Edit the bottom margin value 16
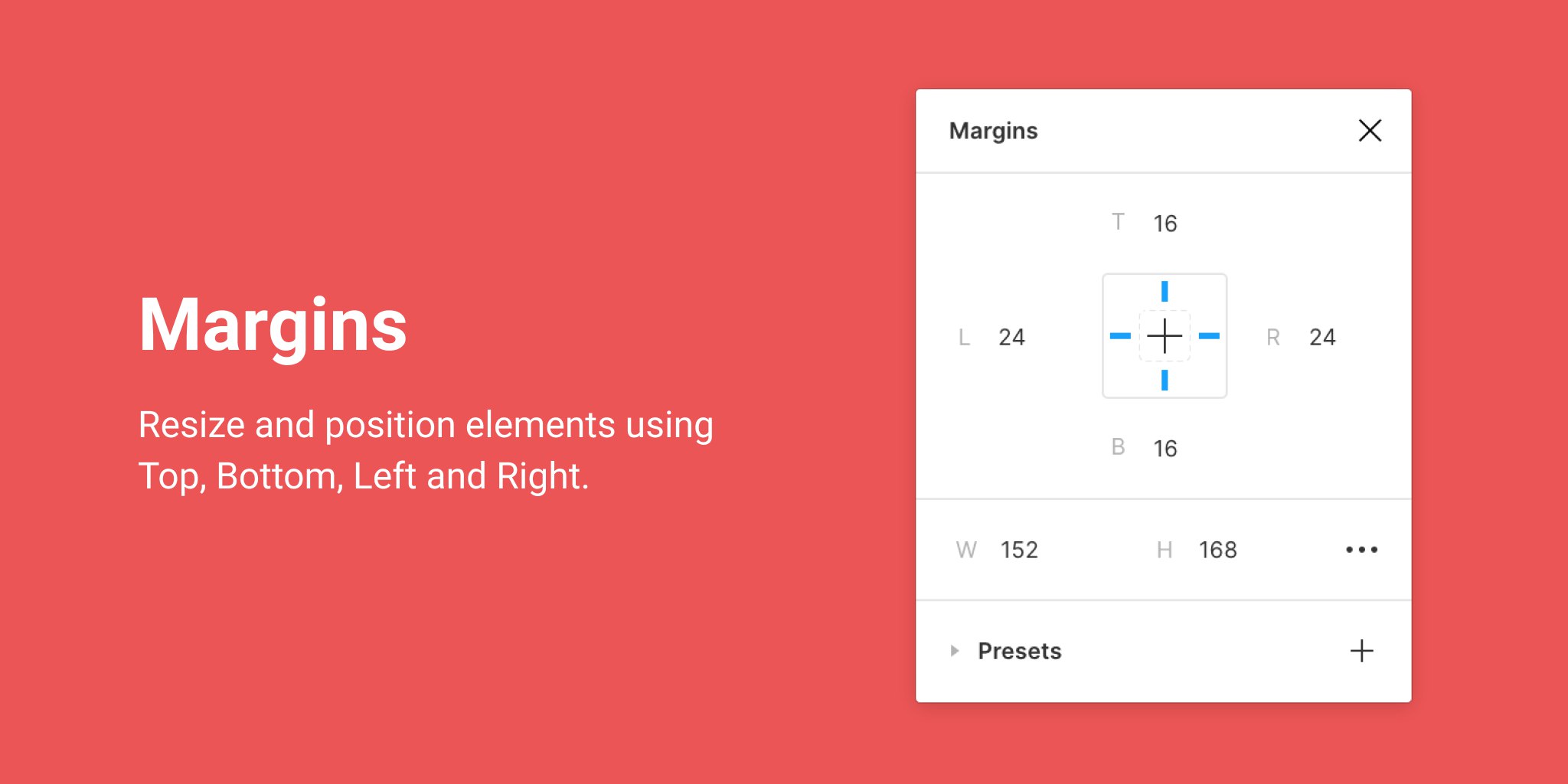This screenshot has height=784, width=1568. [x=1165, y=449]
